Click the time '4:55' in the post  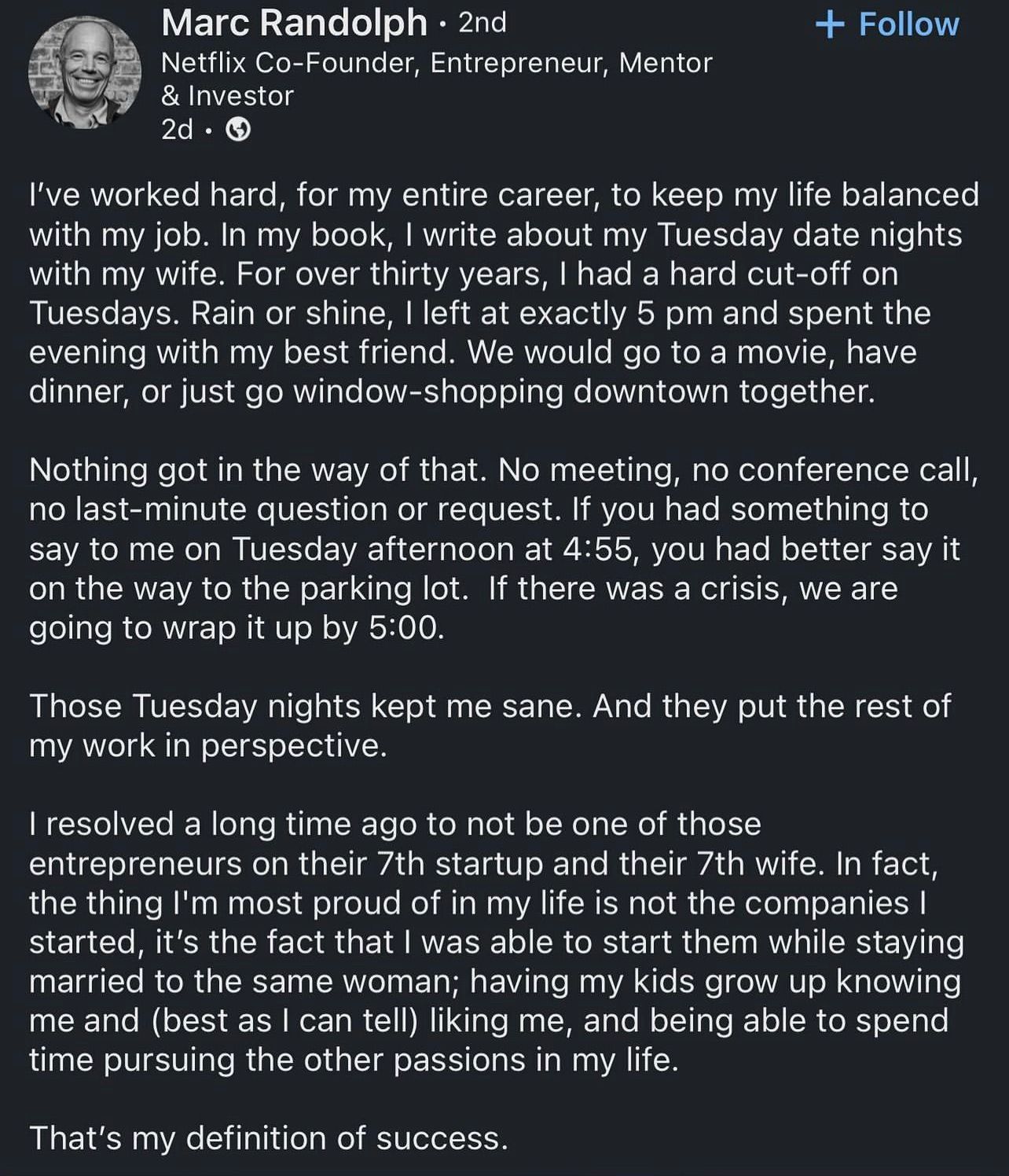click(599, 549)
